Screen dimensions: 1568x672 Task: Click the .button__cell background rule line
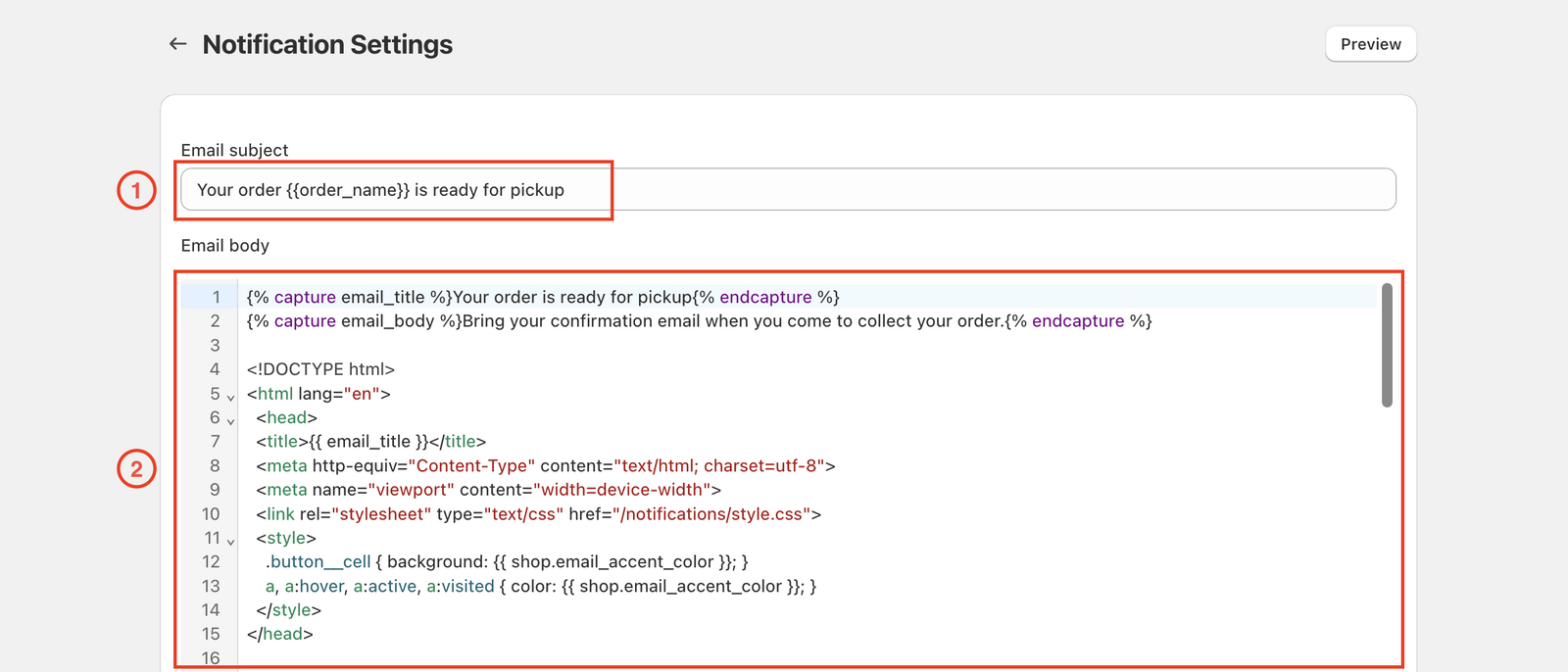click(x=507, y=561)
